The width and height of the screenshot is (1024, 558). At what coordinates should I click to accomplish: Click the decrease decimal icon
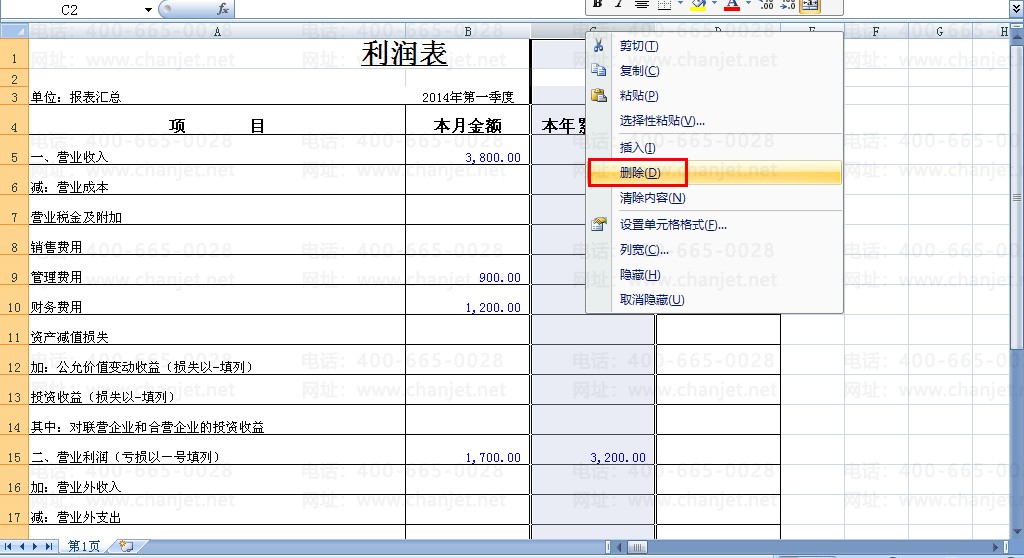click(788, 5)
